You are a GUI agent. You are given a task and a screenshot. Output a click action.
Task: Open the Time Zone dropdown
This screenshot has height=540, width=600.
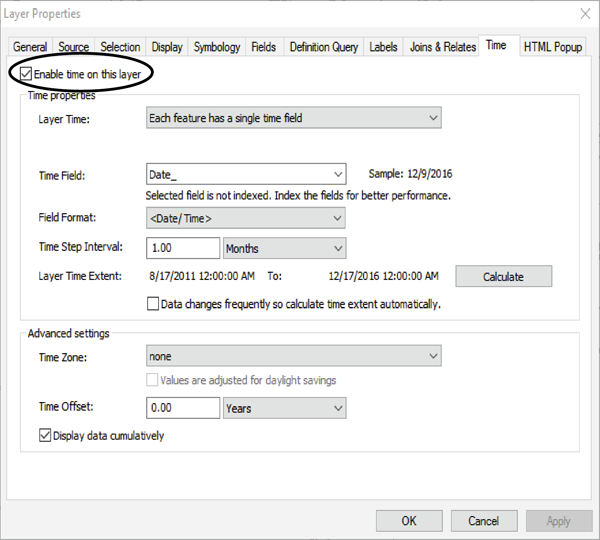(293, 356)
